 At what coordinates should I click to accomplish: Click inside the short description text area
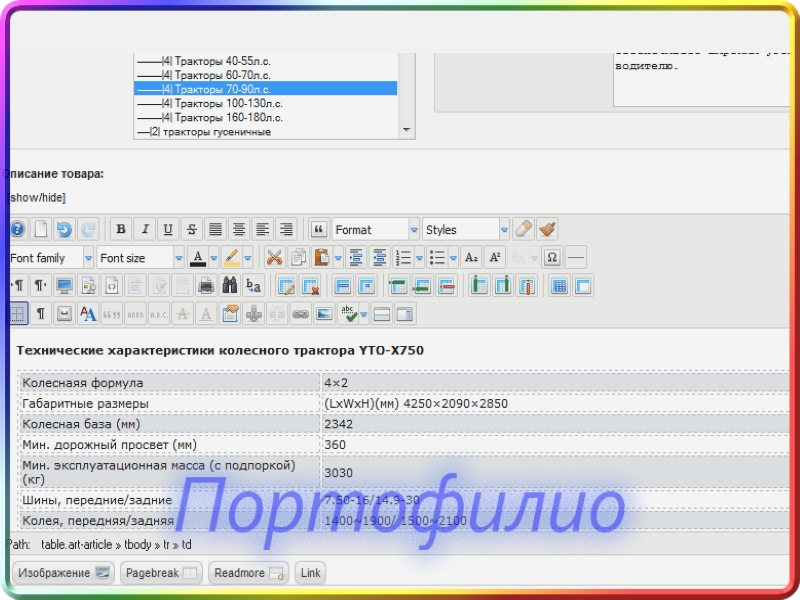pos(702,79)
